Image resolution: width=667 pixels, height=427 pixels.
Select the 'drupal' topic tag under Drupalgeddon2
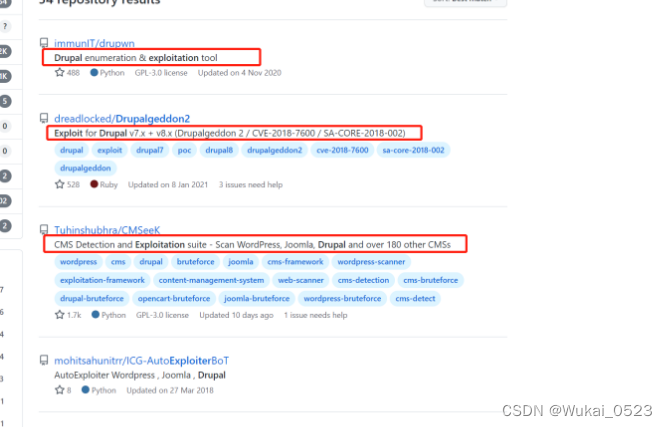pyautogui.click(x=71, y=150)
